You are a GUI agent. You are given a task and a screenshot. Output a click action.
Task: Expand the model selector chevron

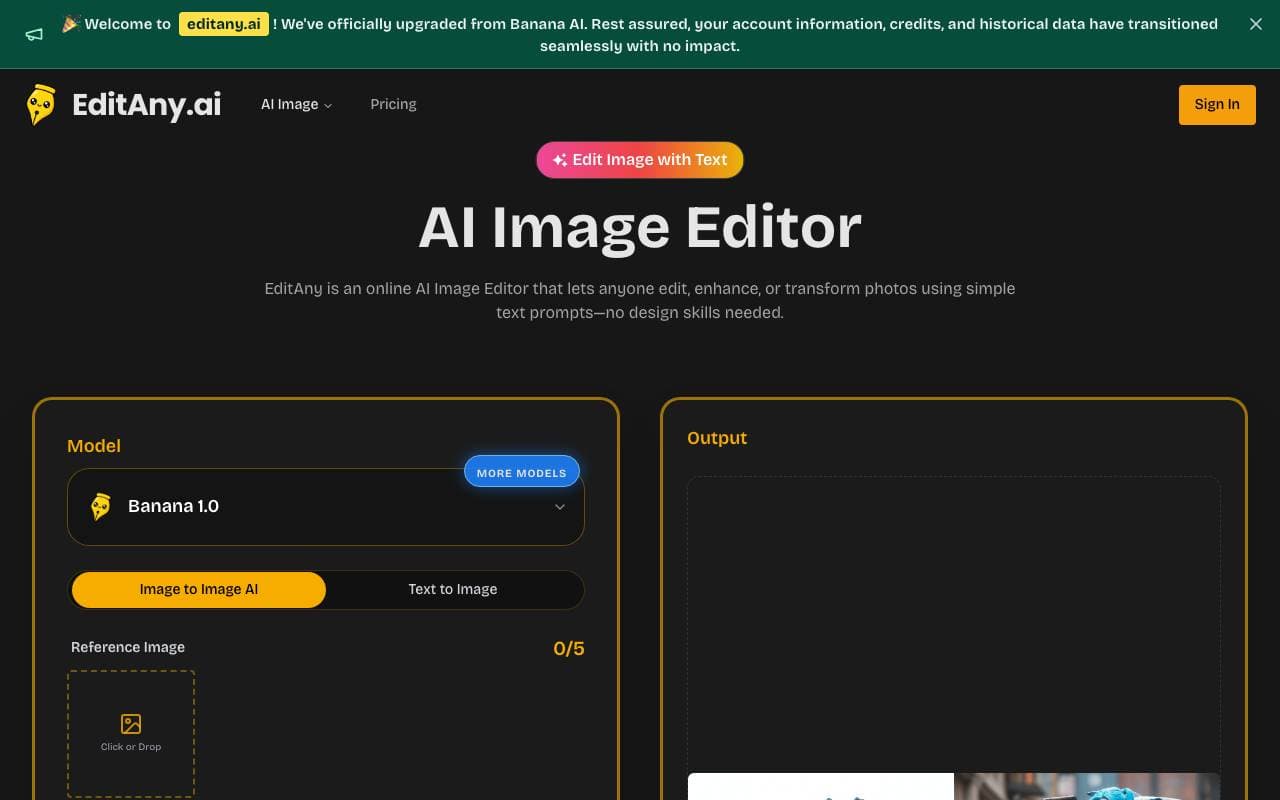pos(560,507)
